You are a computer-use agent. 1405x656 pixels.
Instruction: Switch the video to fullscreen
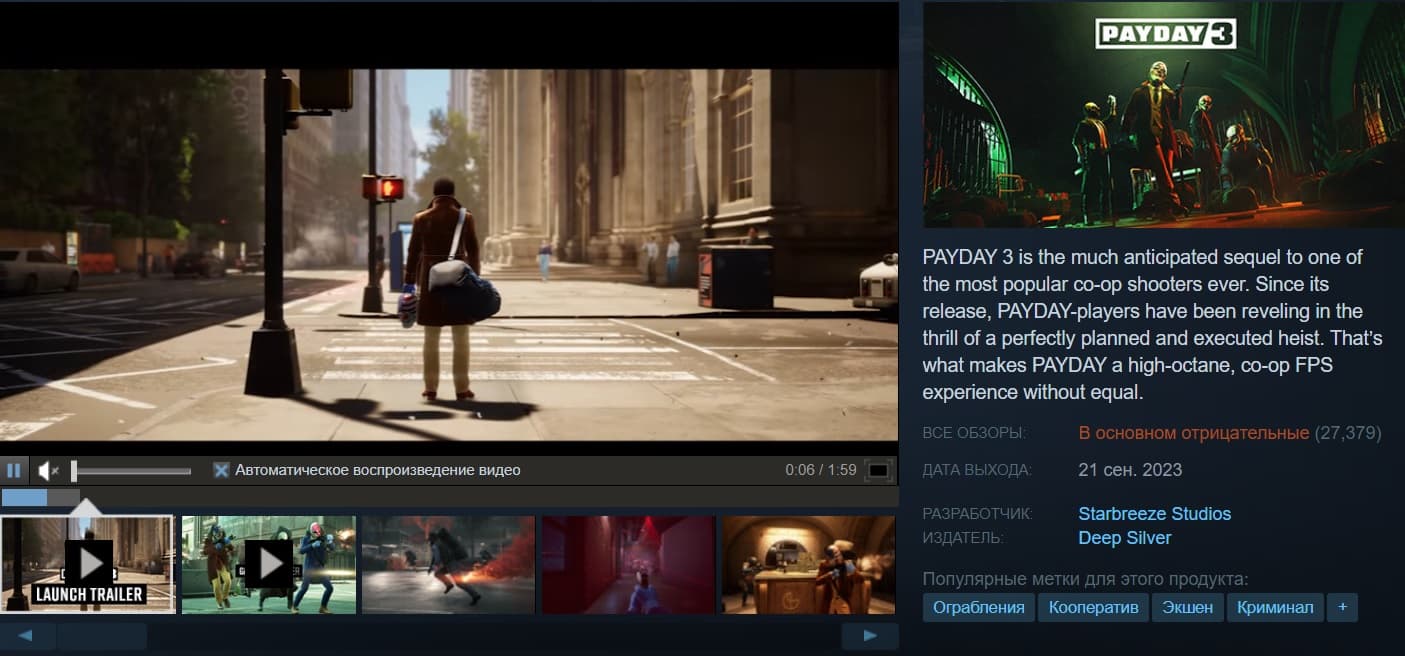878,470
